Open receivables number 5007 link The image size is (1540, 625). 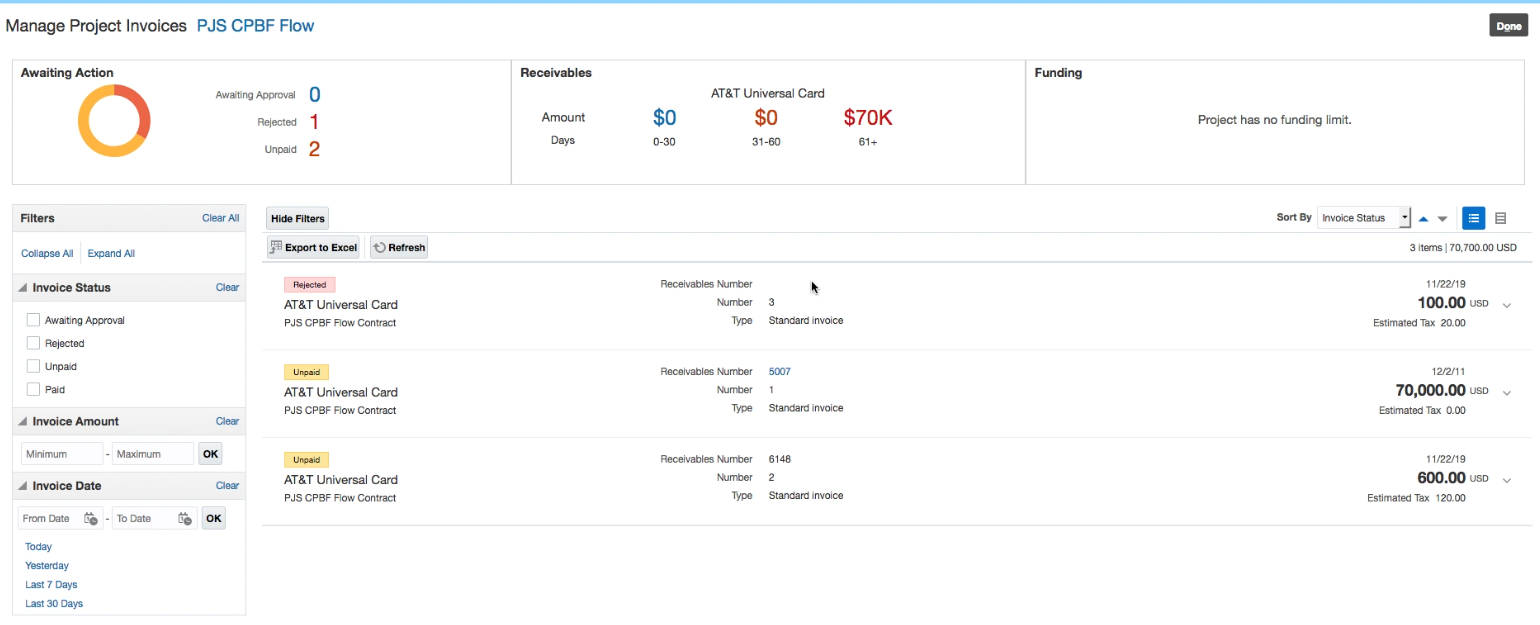[x=779, y=372]
